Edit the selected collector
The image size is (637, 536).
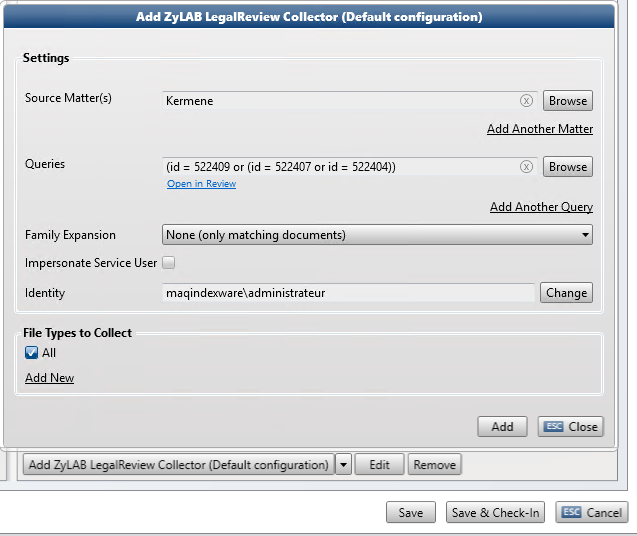tap(379, 465)
